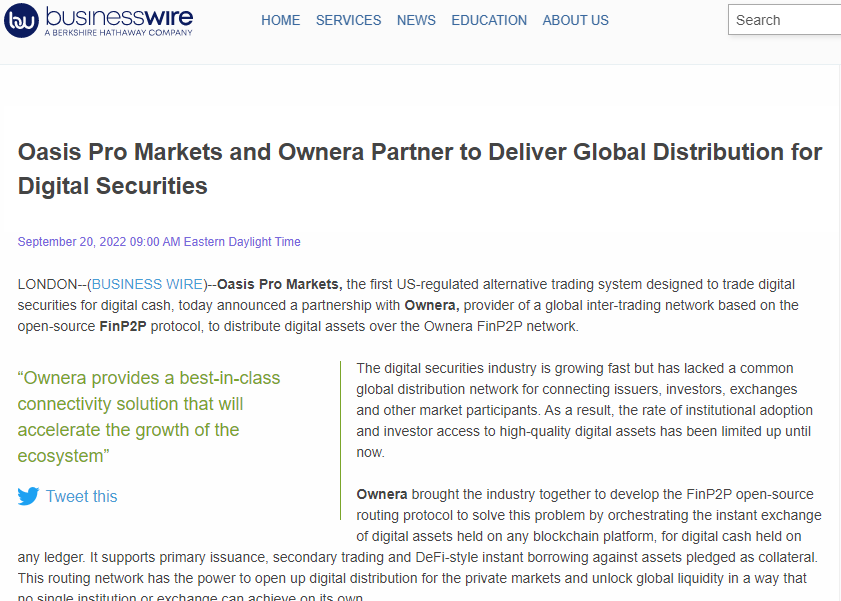Open the EDUCATION menu

click(x=489, y=20)
